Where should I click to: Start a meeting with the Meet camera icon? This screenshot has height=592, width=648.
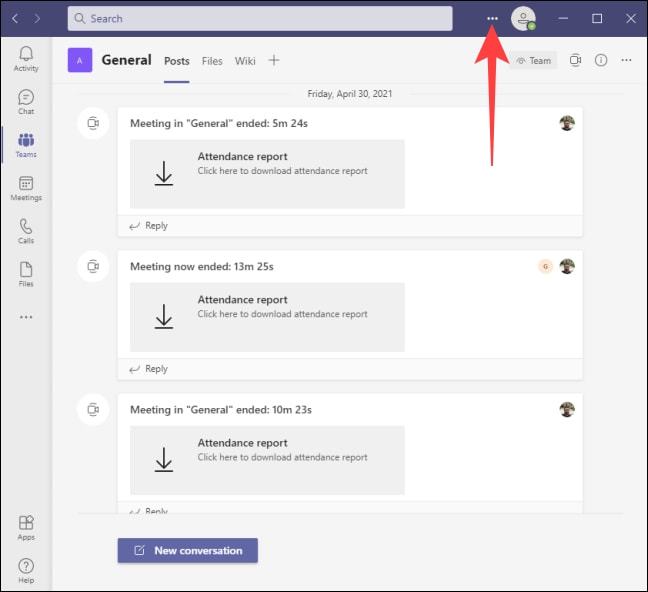pyautogui.click(x=575, y=60)
